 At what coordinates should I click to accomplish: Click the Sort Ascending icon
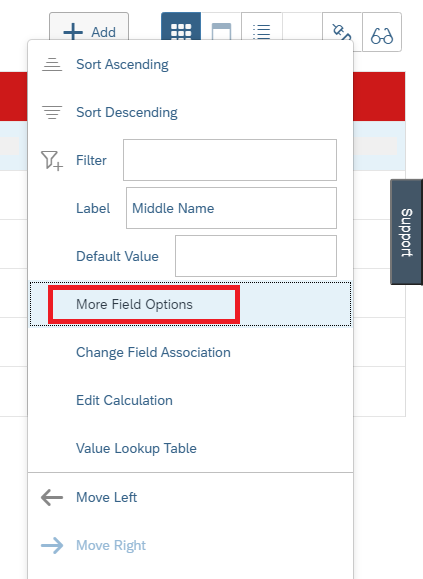click(x=52, y=64)
